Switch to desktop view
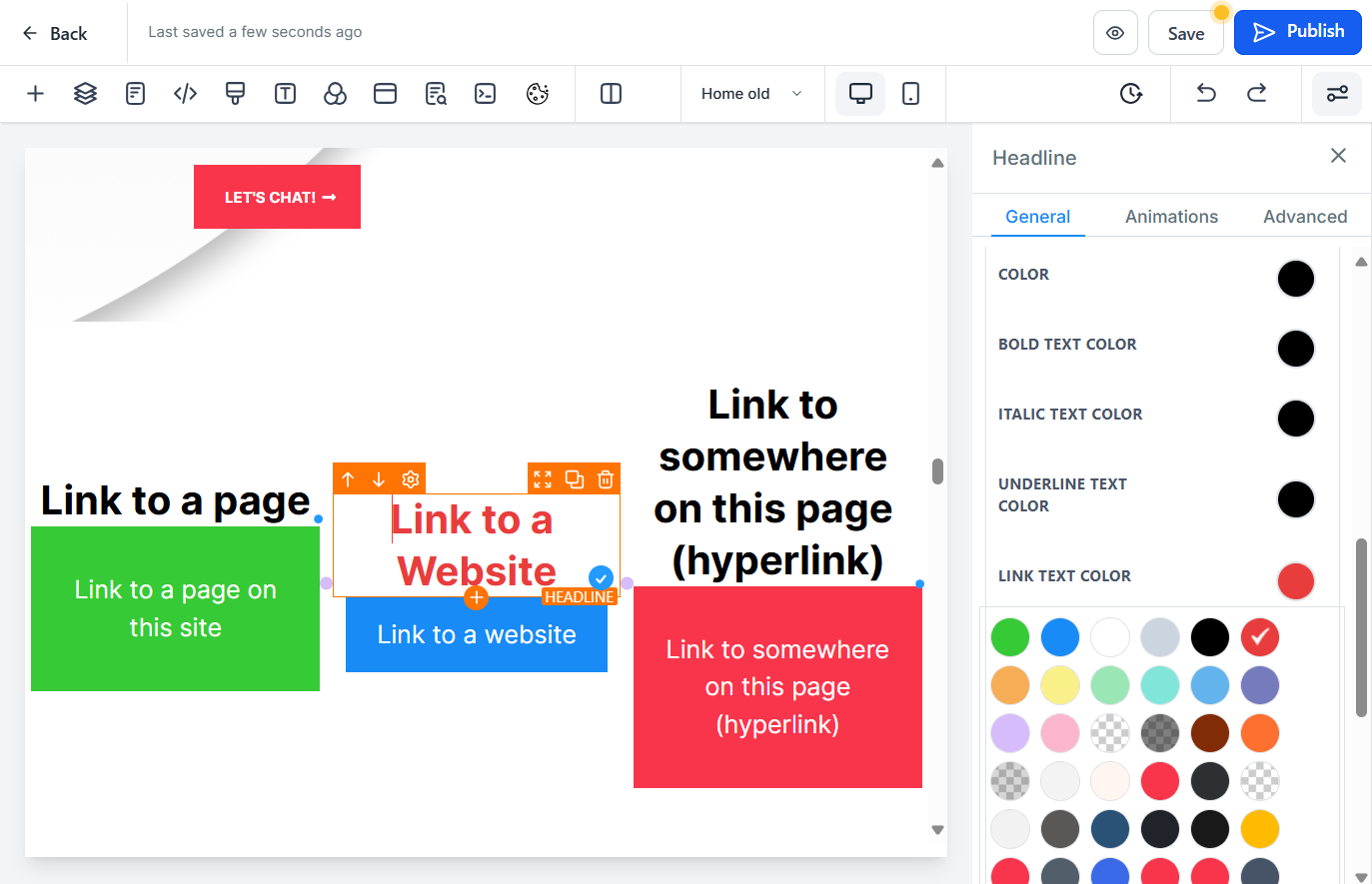Image resolution: width=1372 pixels, height=884 pixels. pos(860,94)
